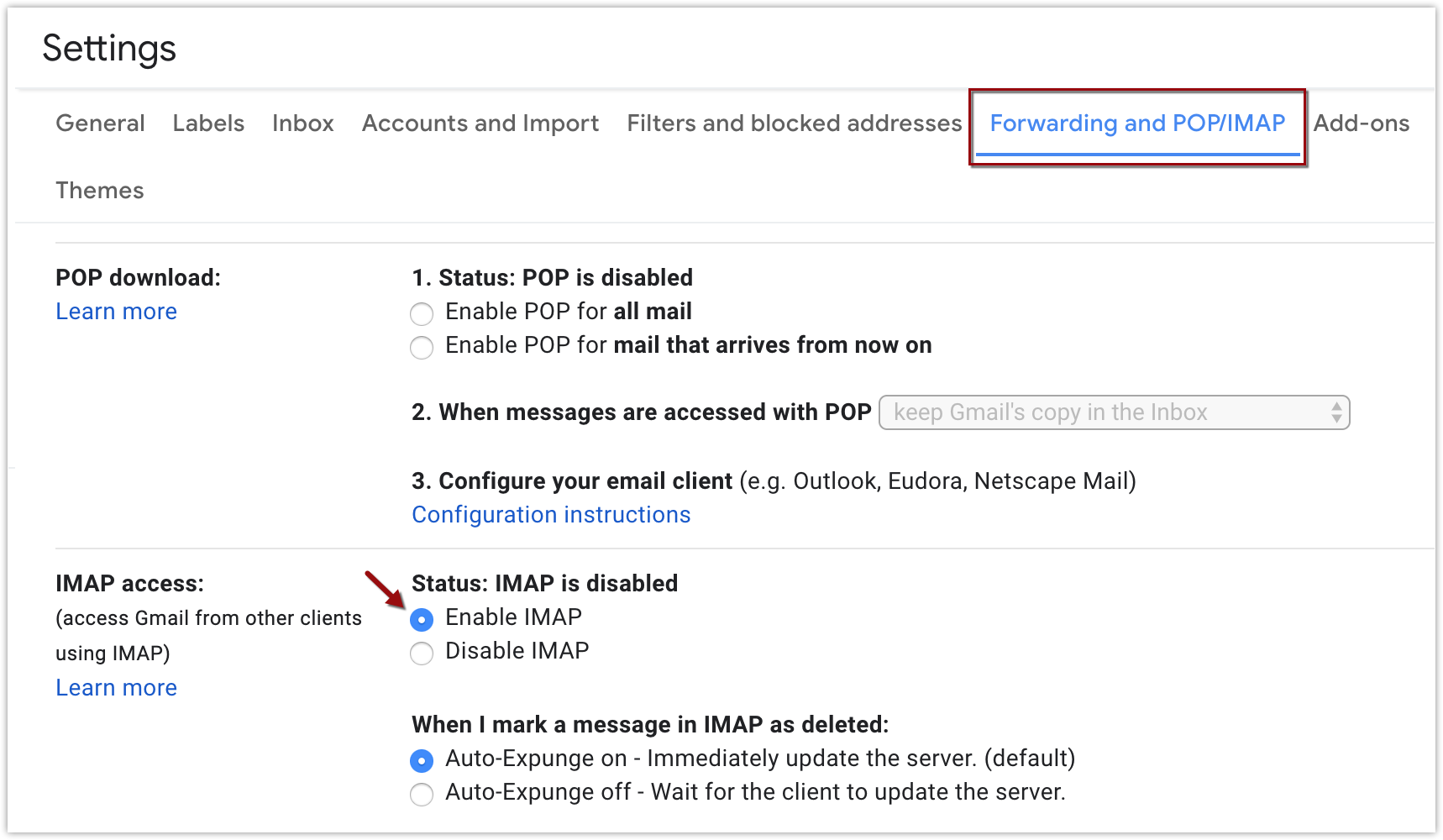
Task: Select Enable POP for all mail
Action: pyautogui.click(x=422, y=314)
